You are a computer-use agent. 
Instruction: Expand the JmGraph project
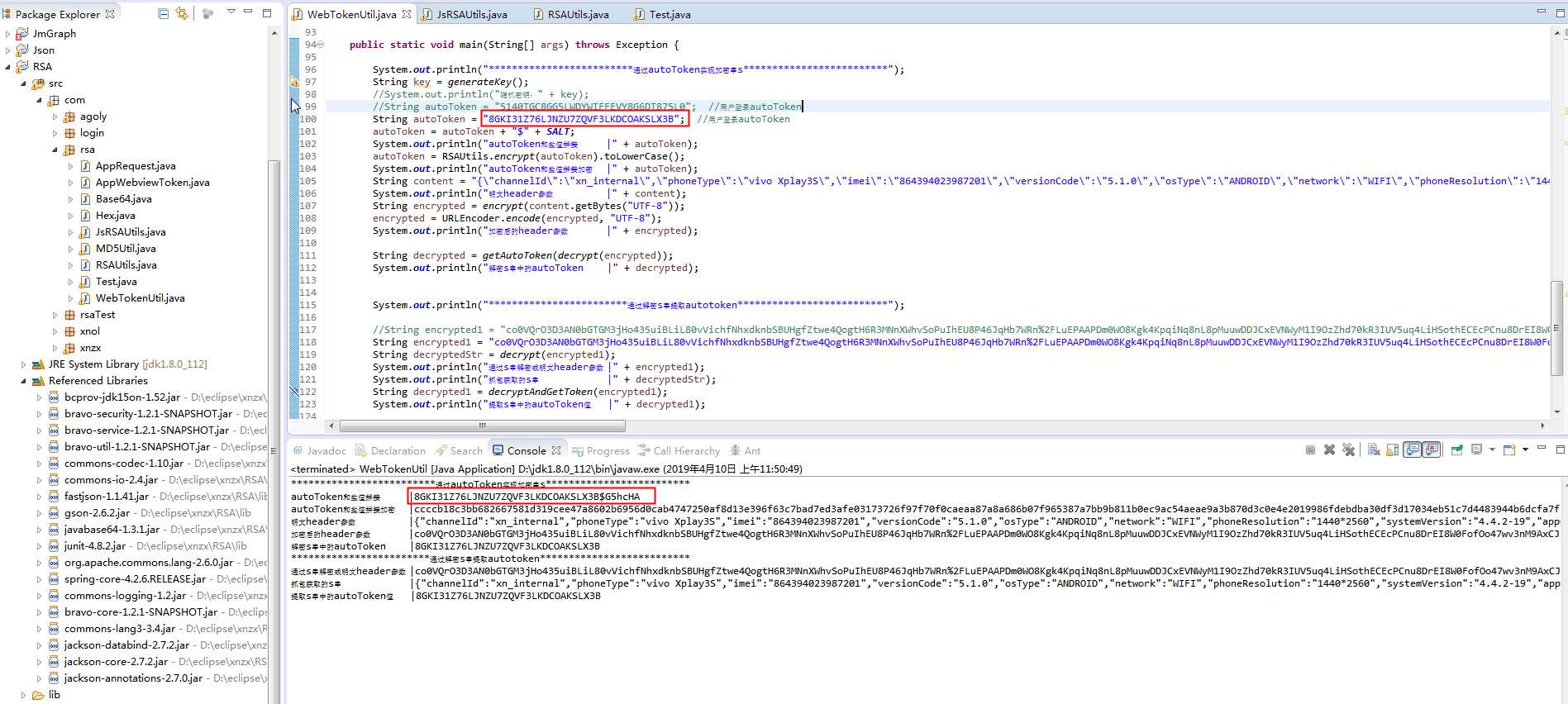[x=8, y=34]
